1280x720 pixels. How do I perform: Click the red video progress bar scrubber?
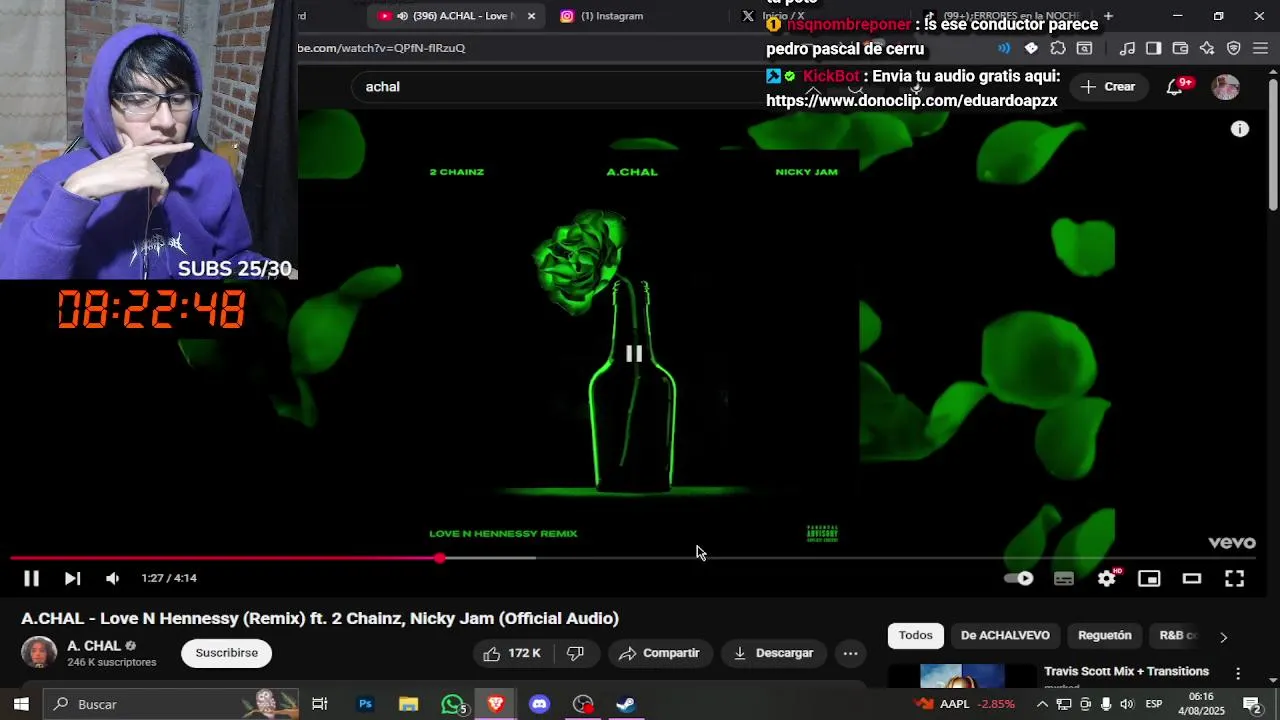click(x=440, y=558)
